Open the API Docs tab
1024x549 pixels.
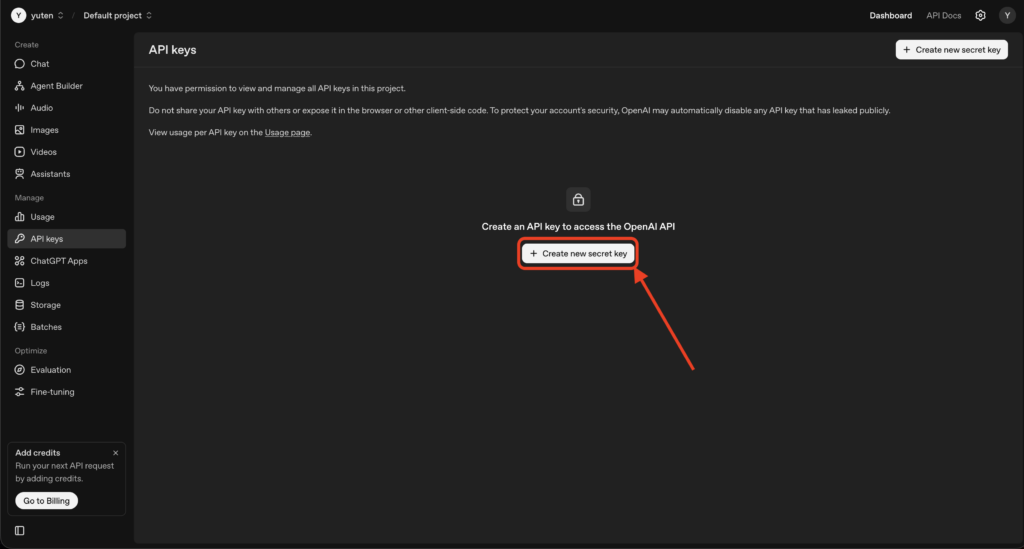943,16
